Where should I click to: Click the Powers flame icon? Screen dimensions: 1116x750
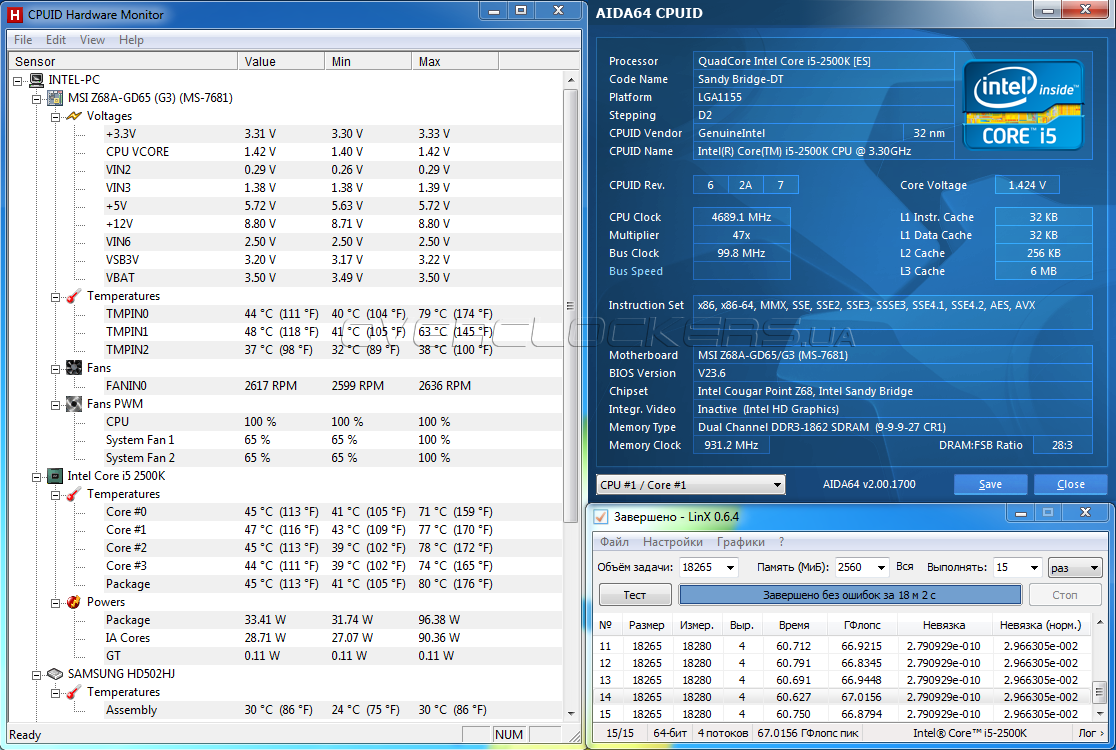point(74,602)
